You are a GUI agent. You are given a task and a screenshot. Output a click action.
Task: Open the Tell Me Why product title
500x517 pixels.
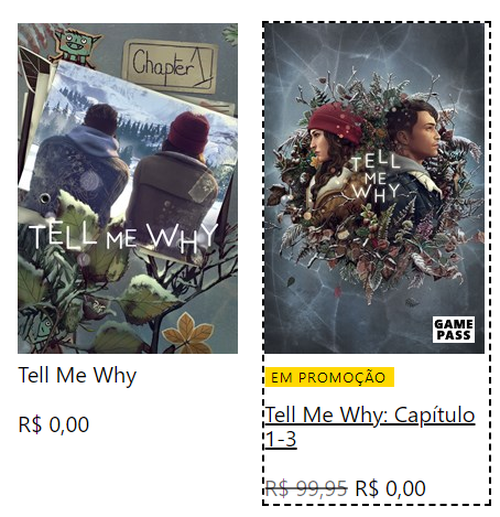(77, 375)
